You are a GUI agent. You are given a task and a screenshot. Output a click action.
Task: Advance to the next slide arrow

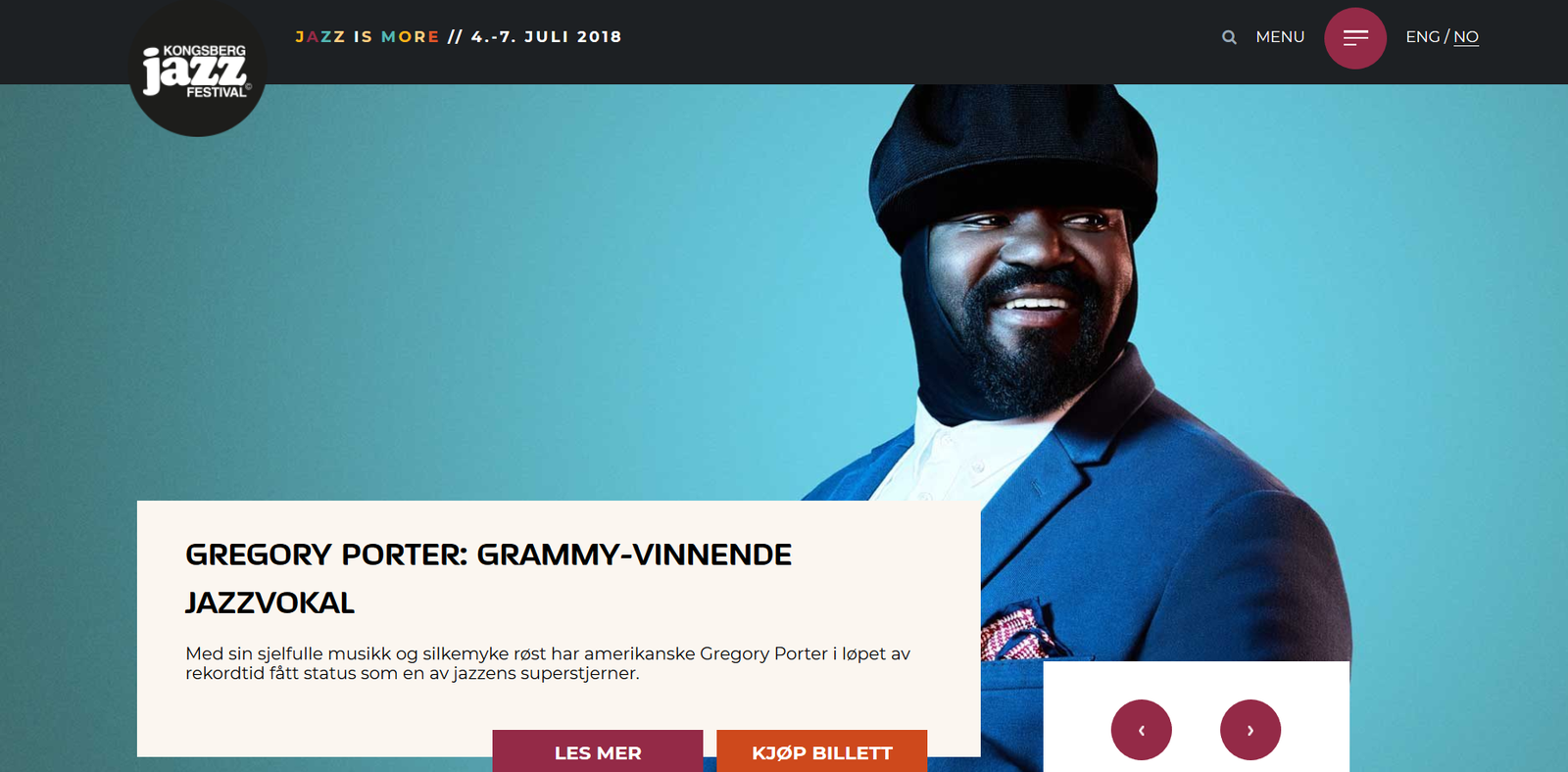(x=1250, y=730)
